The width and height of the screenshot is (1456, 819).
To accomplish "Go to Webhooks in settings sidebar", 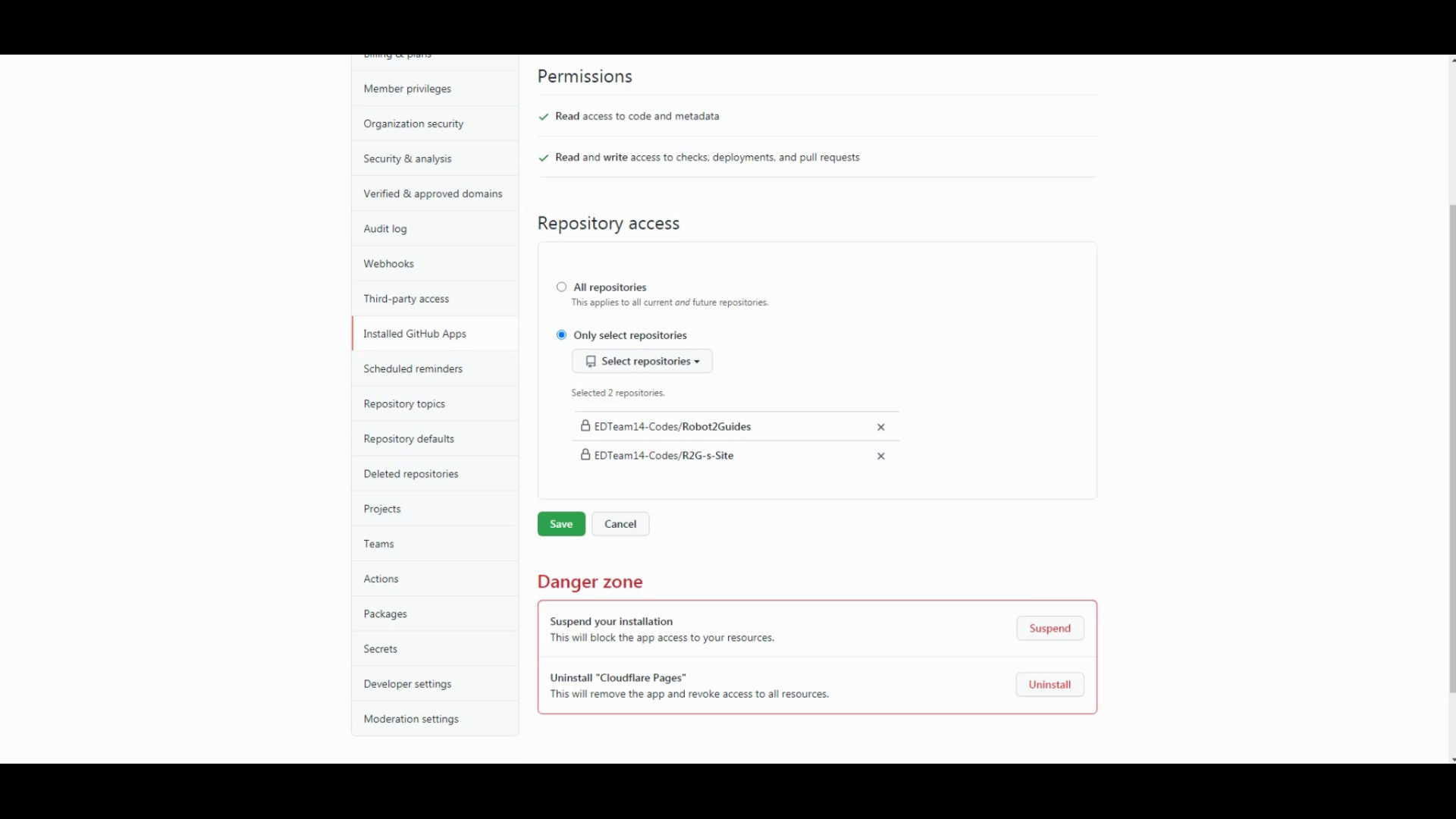I will click(x=388, y=264).
